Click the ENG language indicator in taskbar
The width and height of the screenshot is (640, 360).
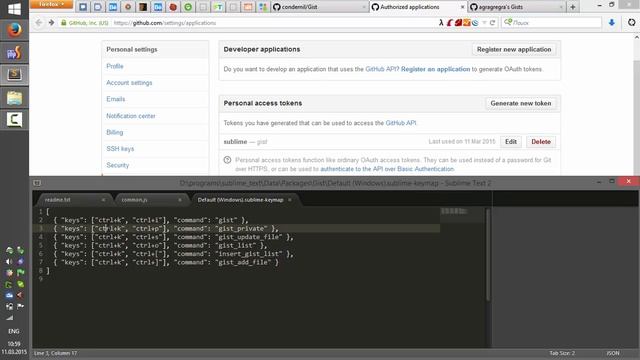[x=14, y=331]
